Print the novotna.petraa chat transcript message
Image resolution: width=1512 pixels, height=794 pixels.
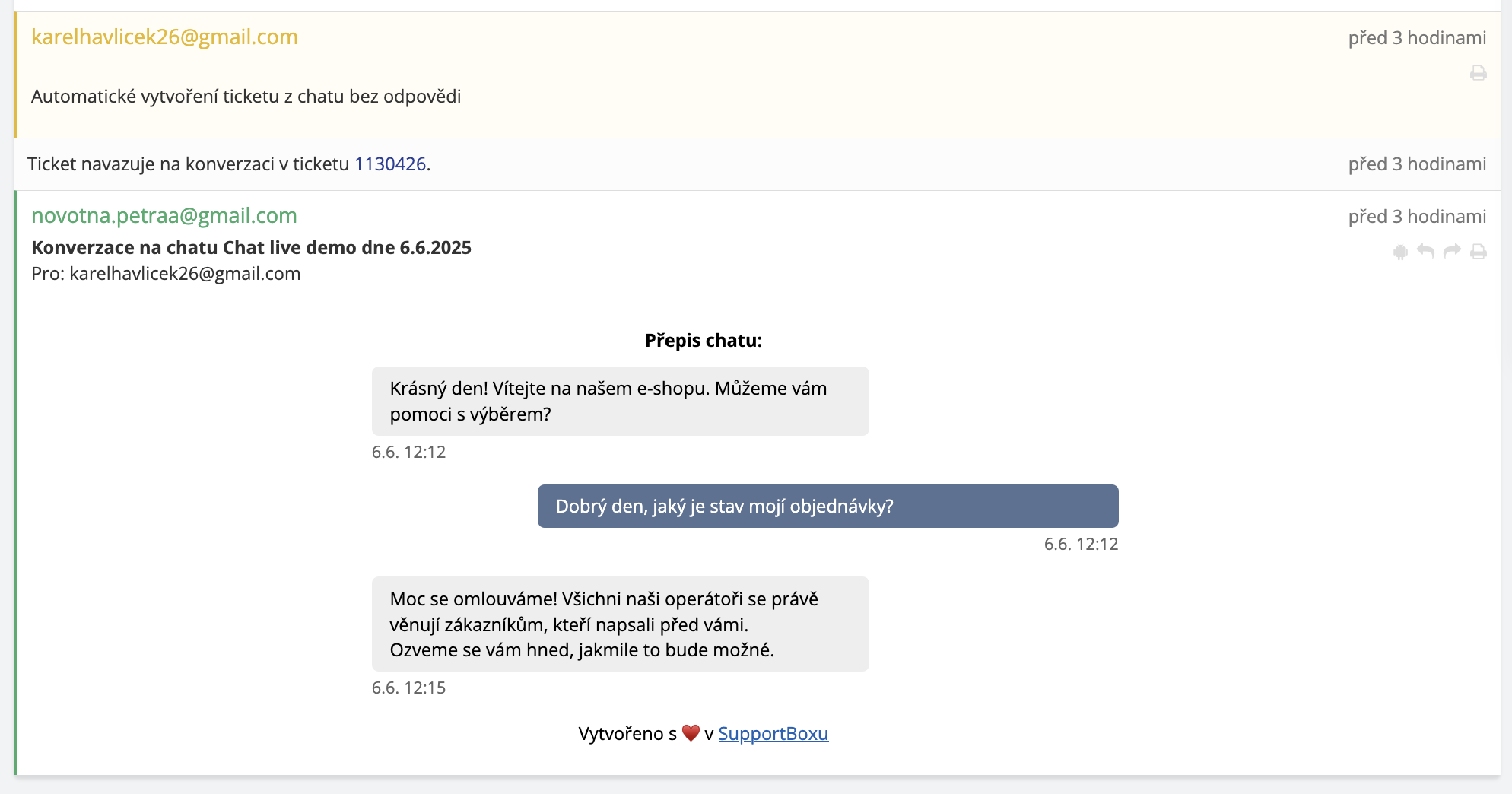click(1478, 252)
